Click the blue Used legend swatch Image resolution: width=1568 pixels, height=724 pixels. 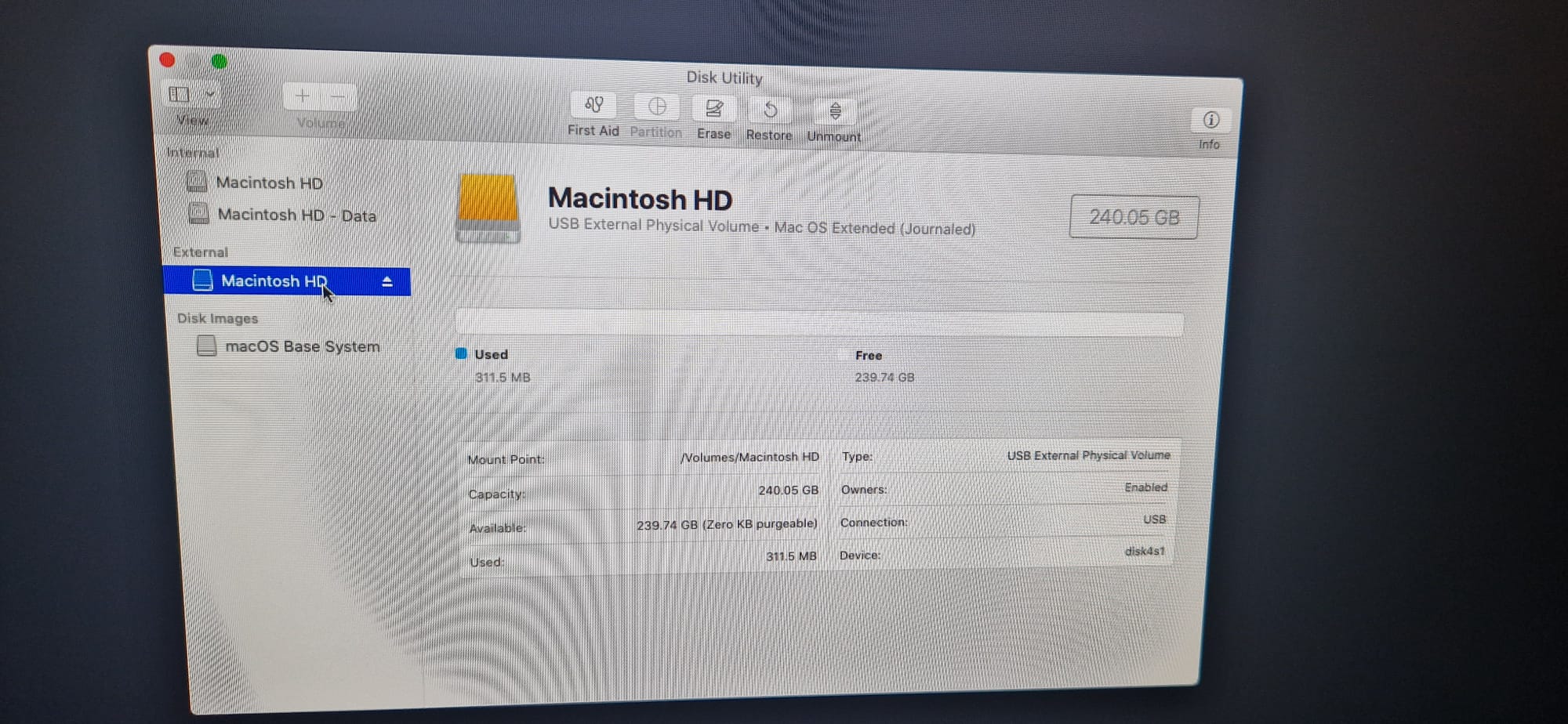[x=461, y=353]
